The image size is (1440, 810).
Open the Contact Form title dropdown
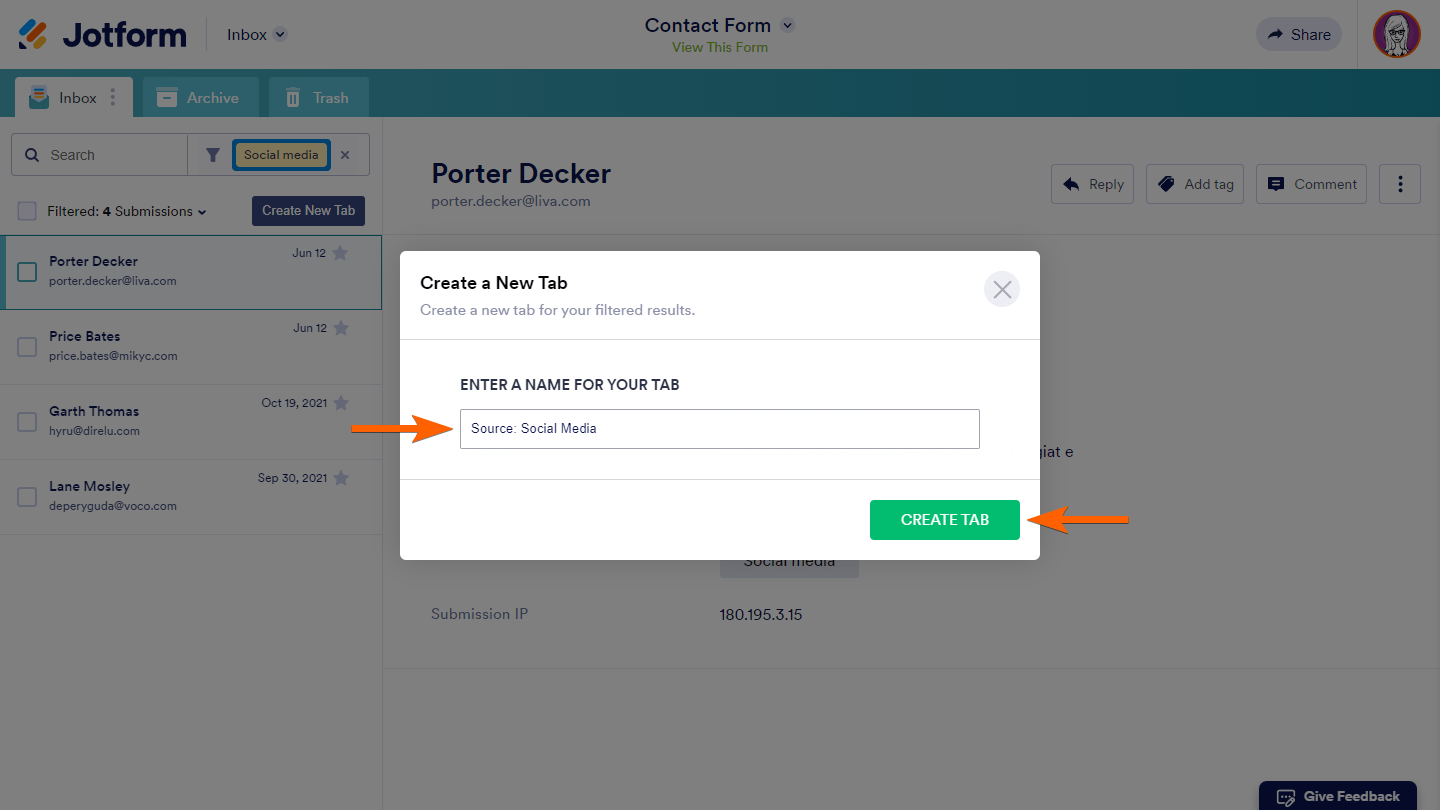pos(787,25)
